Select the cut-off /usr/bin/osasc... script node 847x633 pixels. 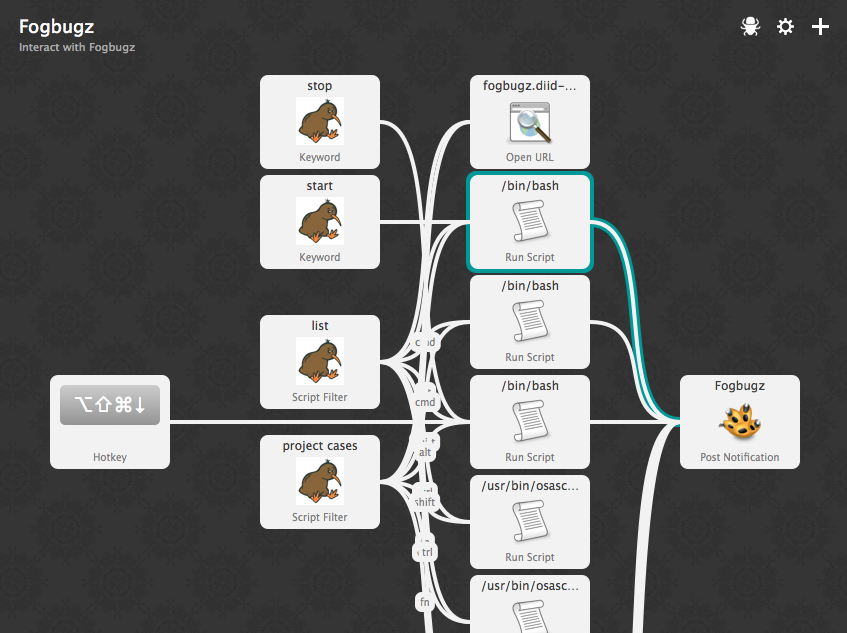click(530, 604)
